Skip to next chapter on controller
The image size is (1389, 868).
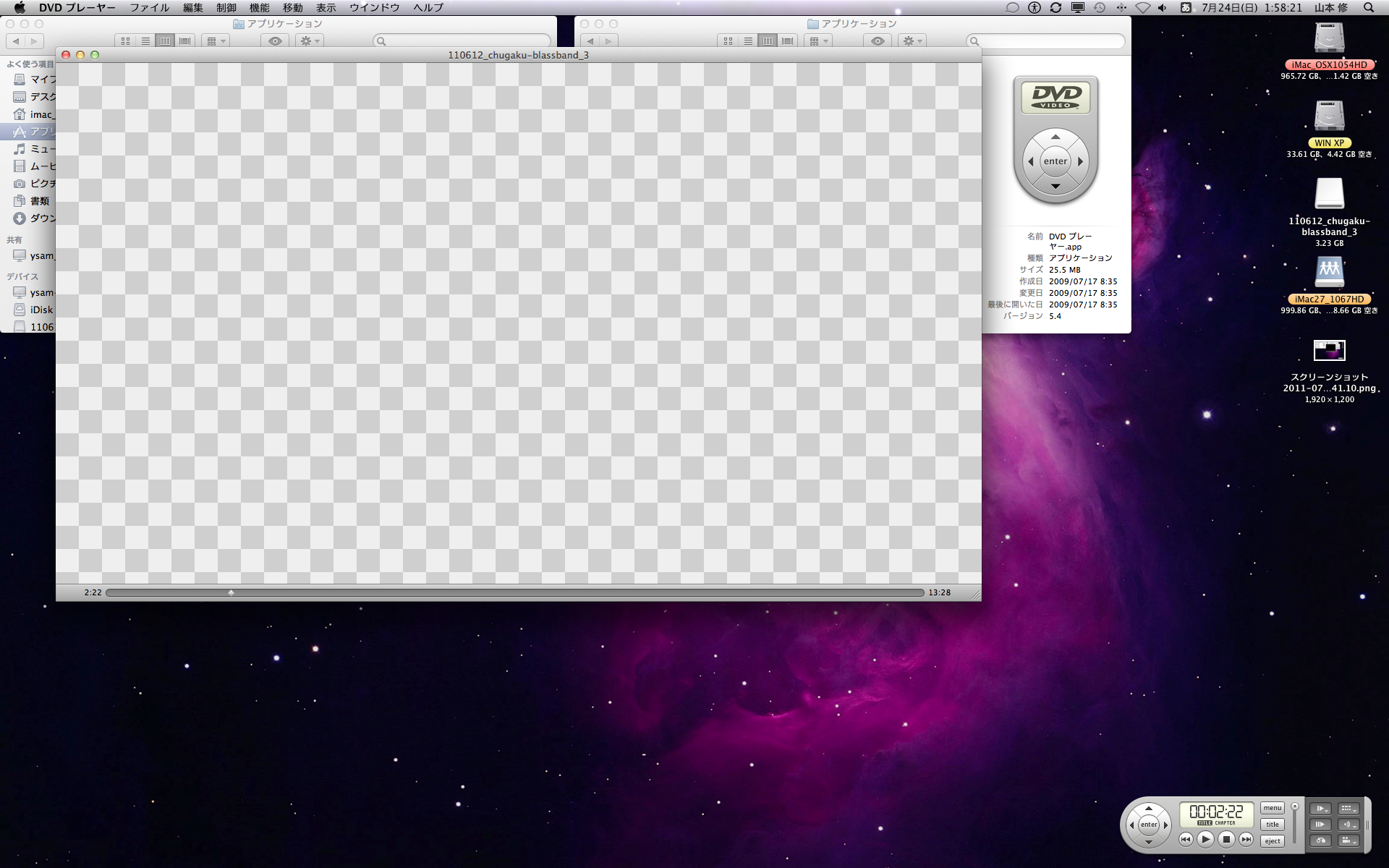(1246, 839)
